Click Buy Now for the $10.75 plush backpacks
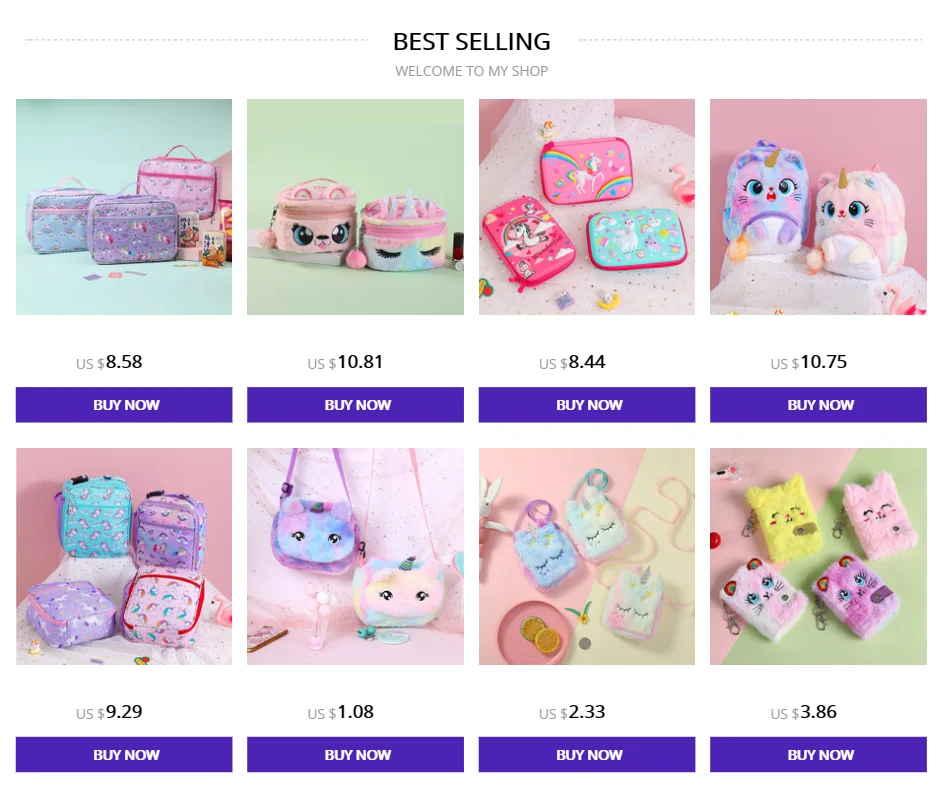Screen dimensions: 943x812 click(819, 405)
